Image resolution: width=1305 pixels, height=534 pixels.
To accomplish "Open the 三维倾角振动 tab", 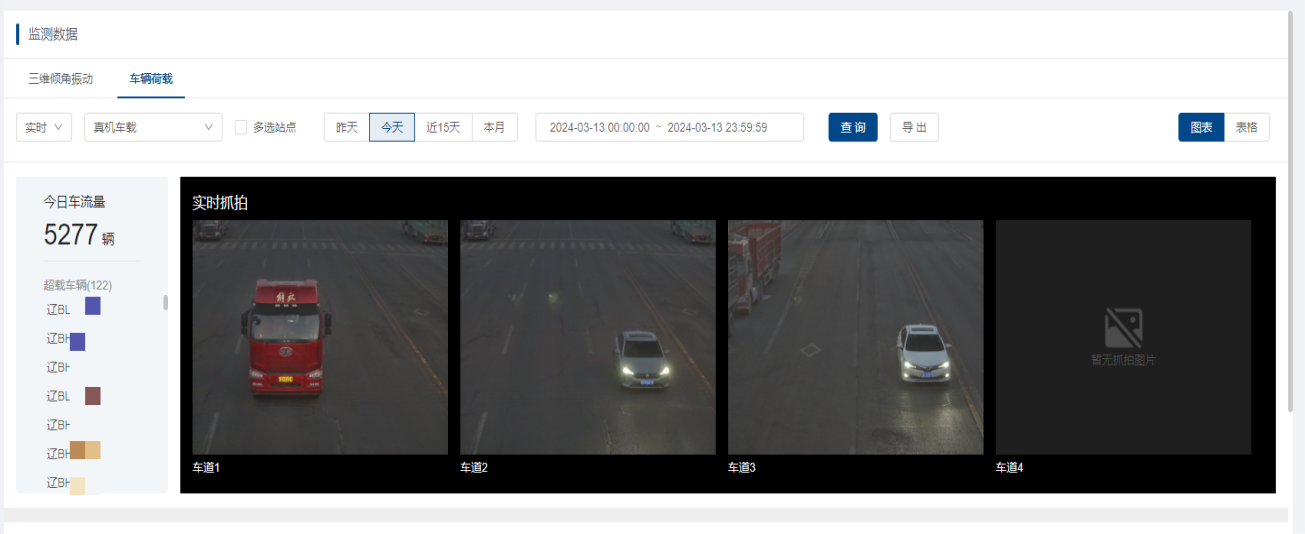I will (61, 79).
